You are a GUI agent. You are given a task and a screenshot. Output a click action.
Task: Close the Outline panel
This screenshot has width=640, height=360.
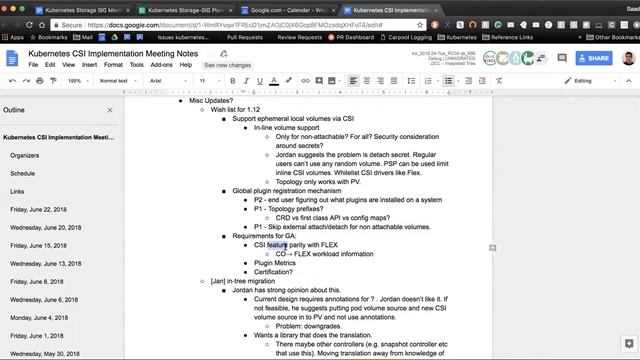[x=110, y=110]
